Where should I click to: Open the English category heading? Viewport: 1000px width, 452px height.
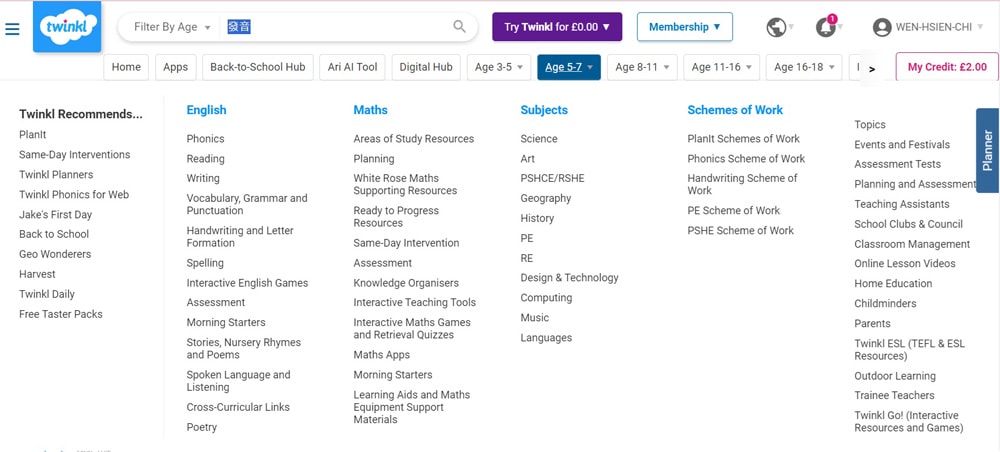(x=206, y=110)
